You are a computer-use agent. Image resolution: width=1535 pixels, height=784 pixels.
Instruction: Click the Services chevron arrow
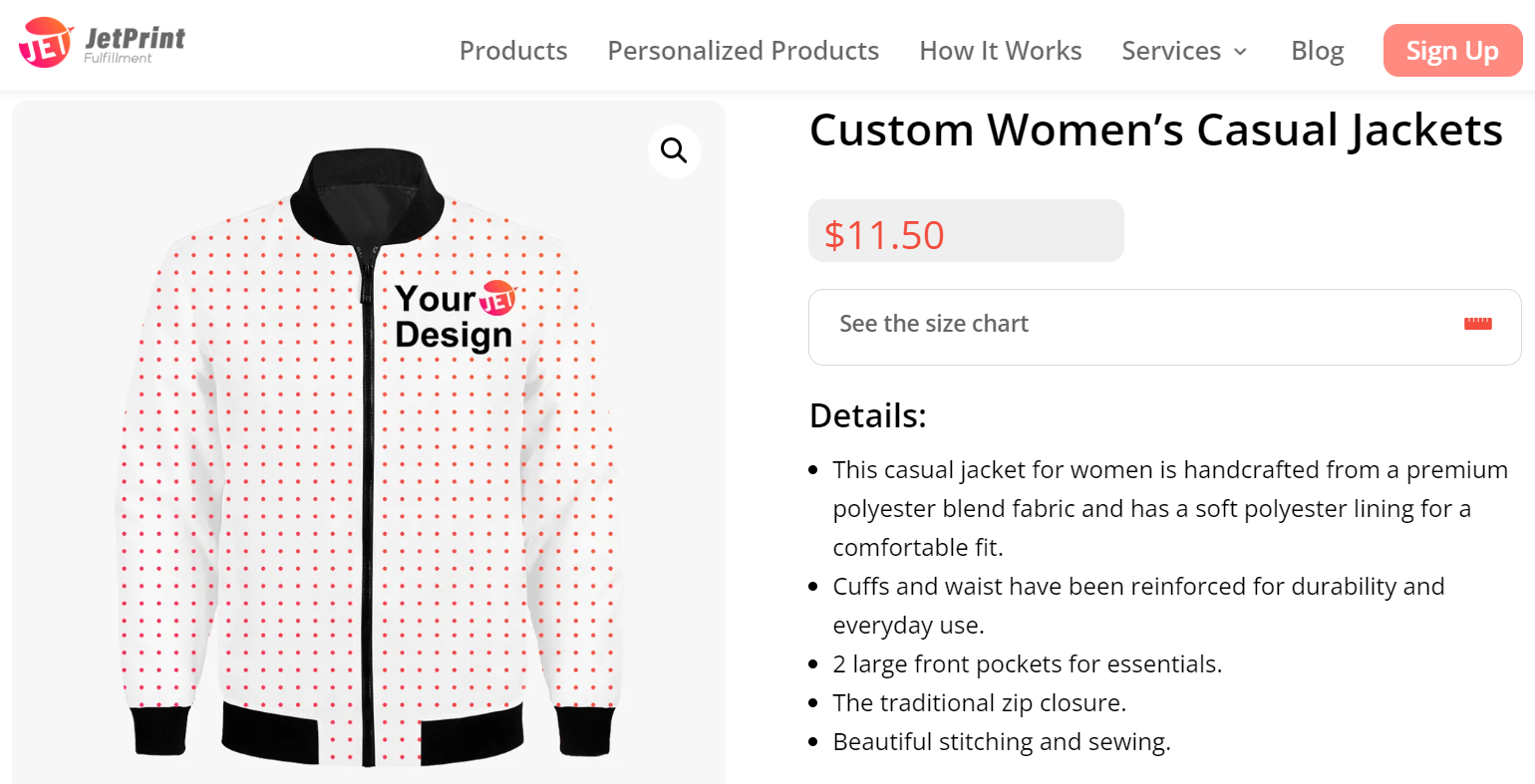pos(1239,52)
